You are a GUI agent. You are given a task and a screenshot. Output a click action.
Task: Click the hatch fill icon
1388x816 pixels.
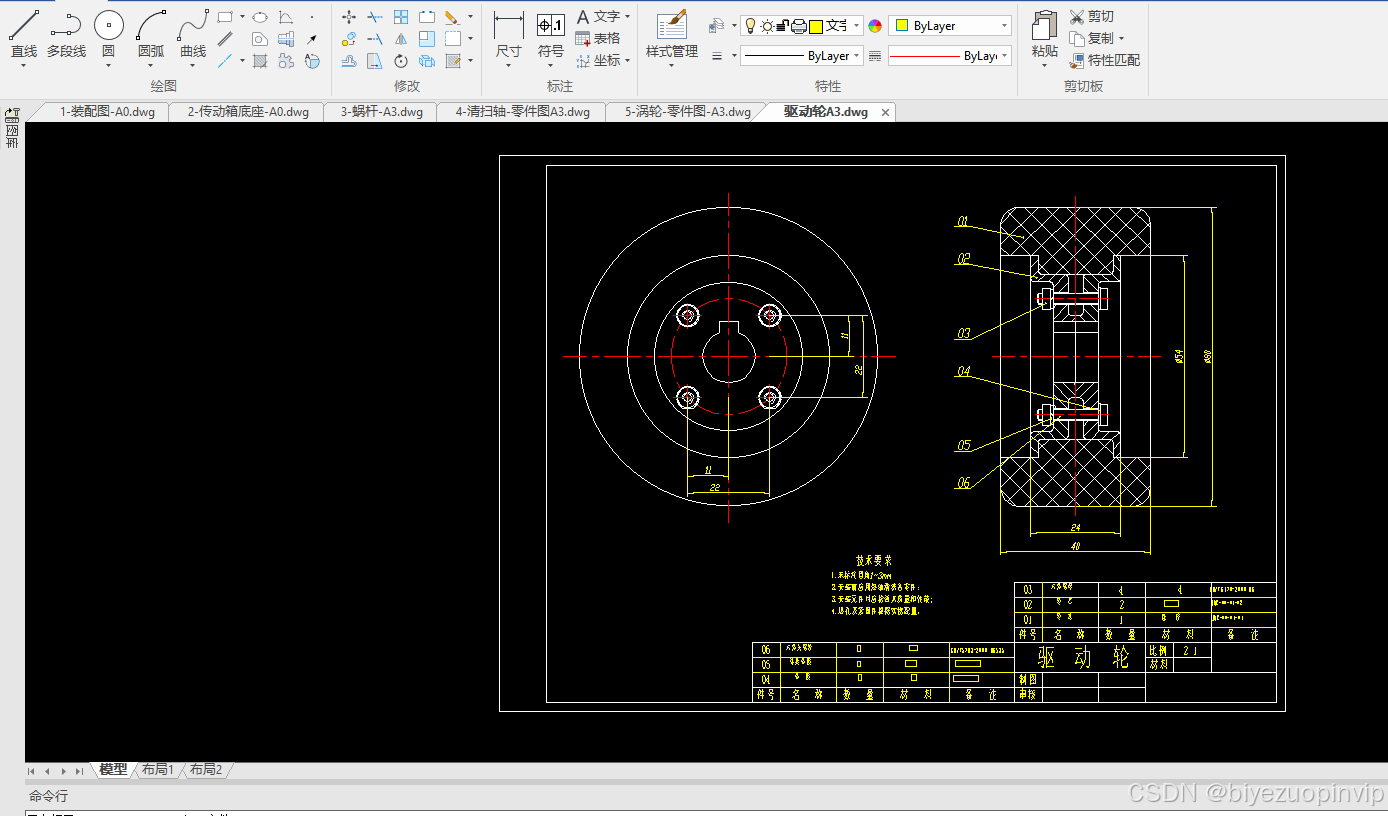click(x=260, y=61)
